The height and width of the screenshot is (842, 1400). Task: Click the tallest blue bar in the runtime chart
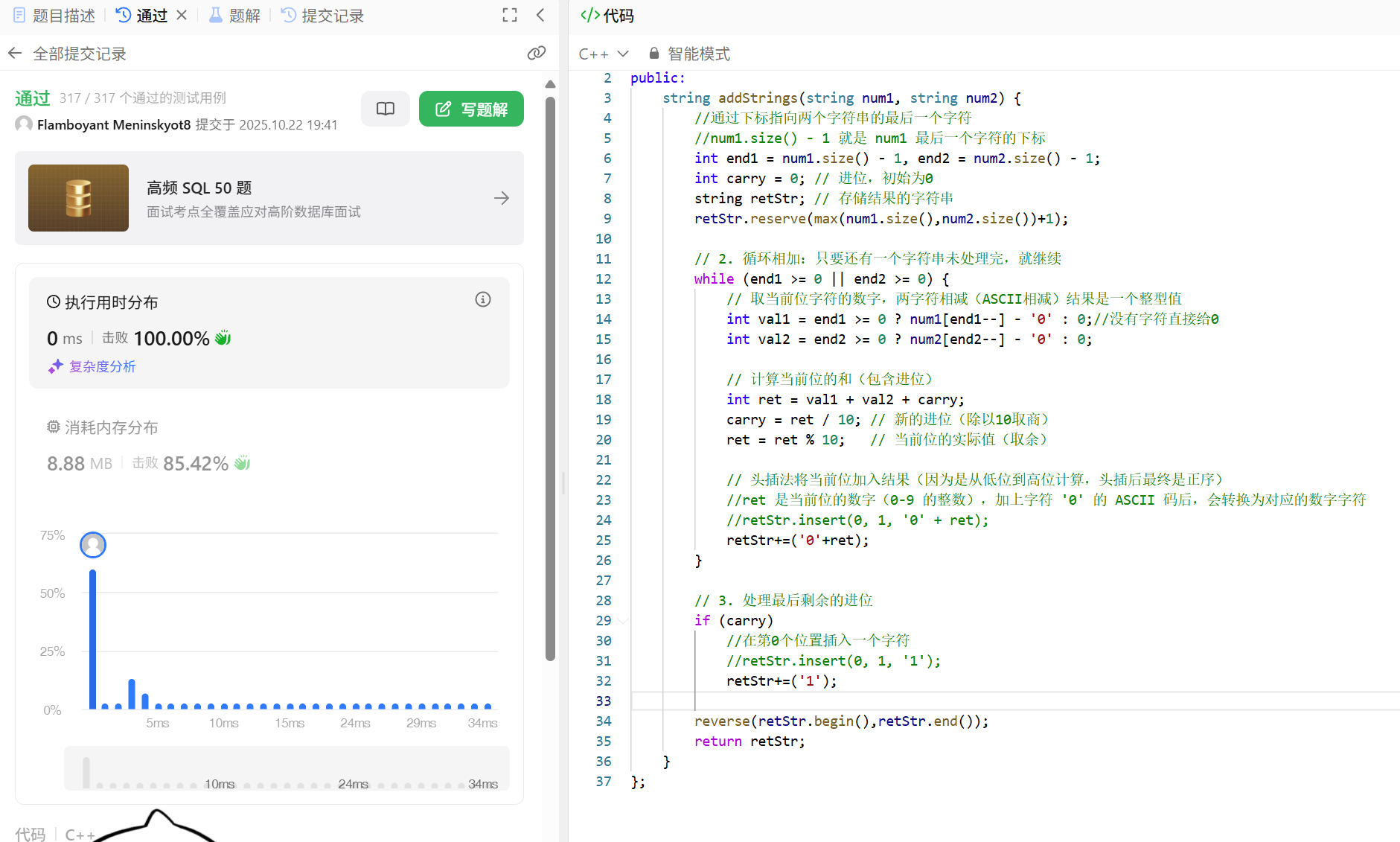coord(93,639)
